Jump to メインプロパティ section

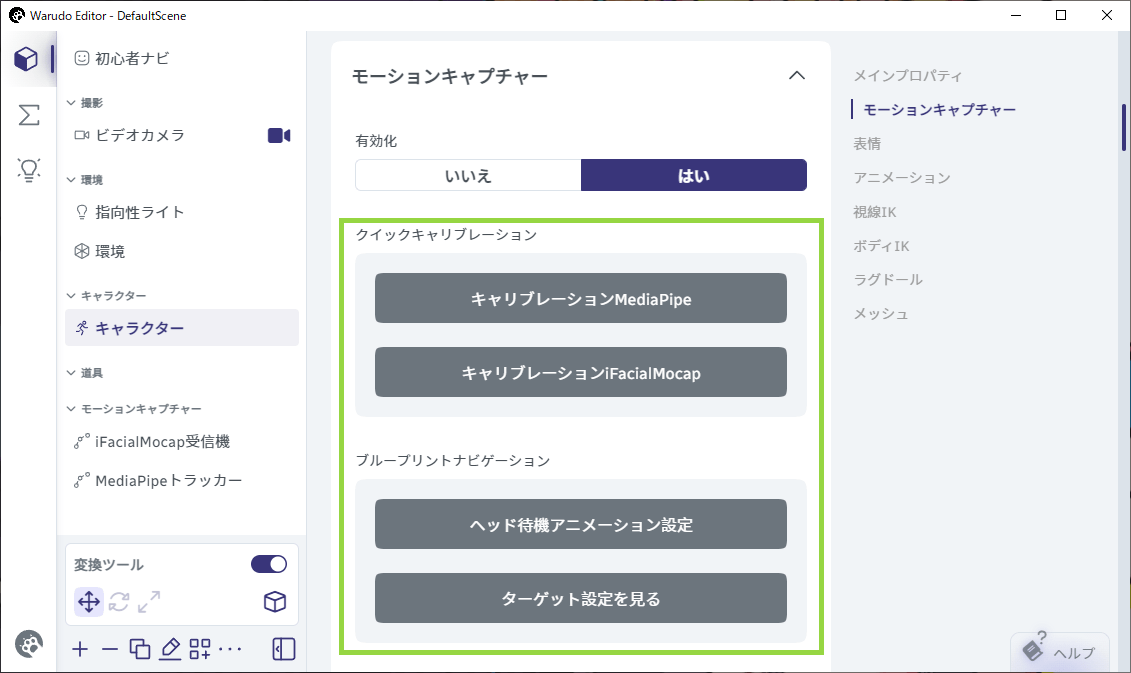(908, 76)
